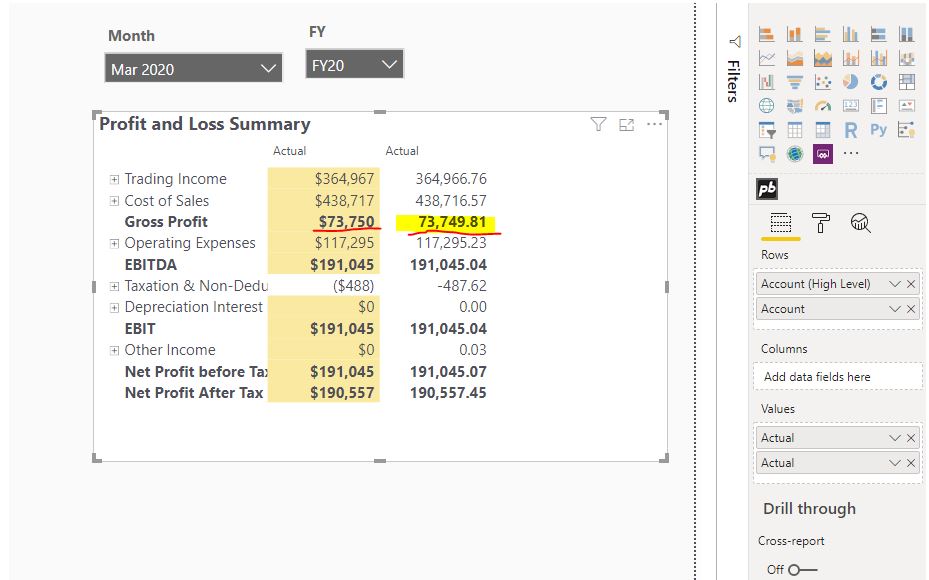Open visual filter funnel icon
929x580 pixels.
click(x=598, y=124)
